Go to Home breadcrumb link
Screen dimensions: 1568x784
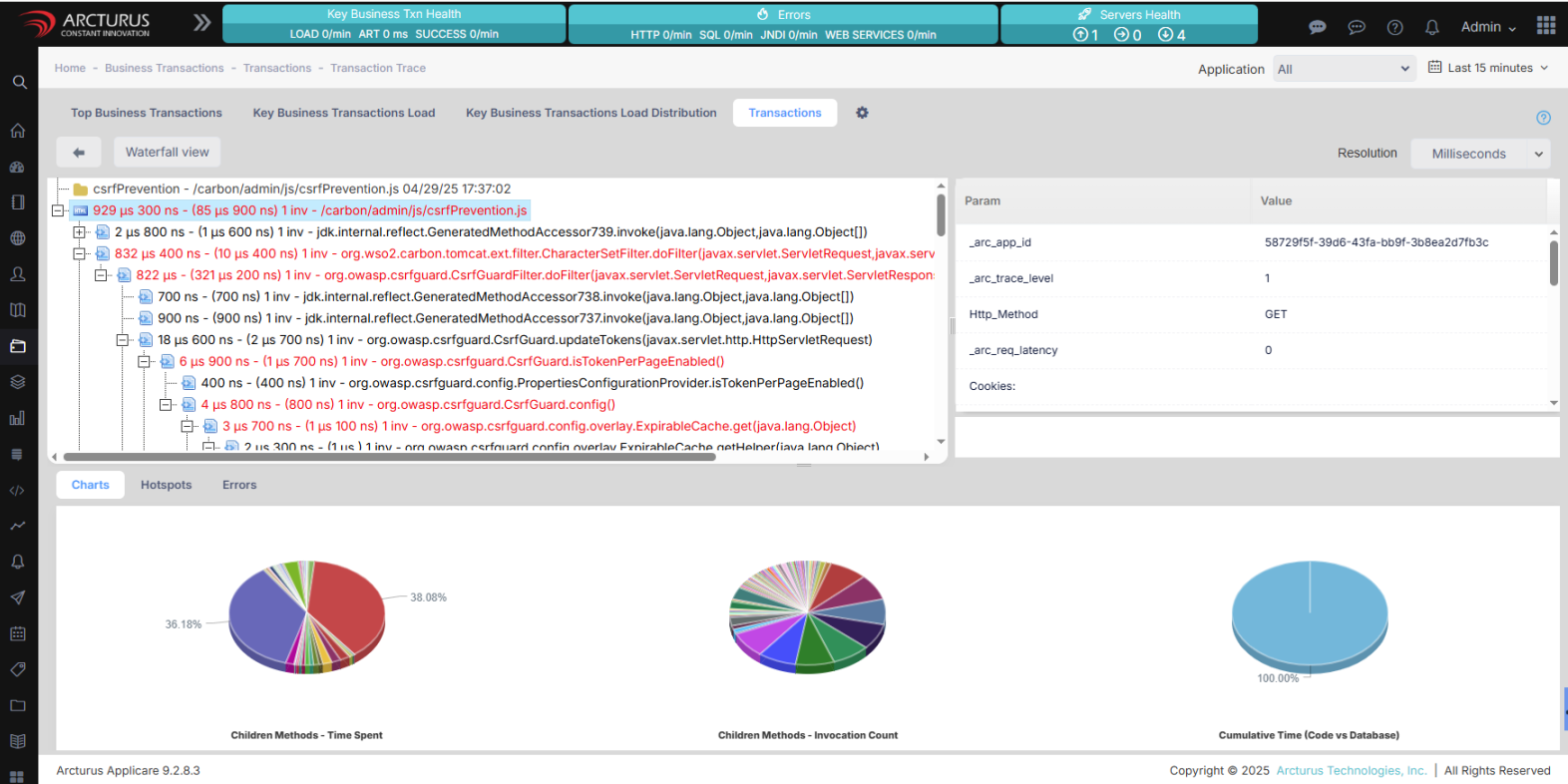coord(70,68)
